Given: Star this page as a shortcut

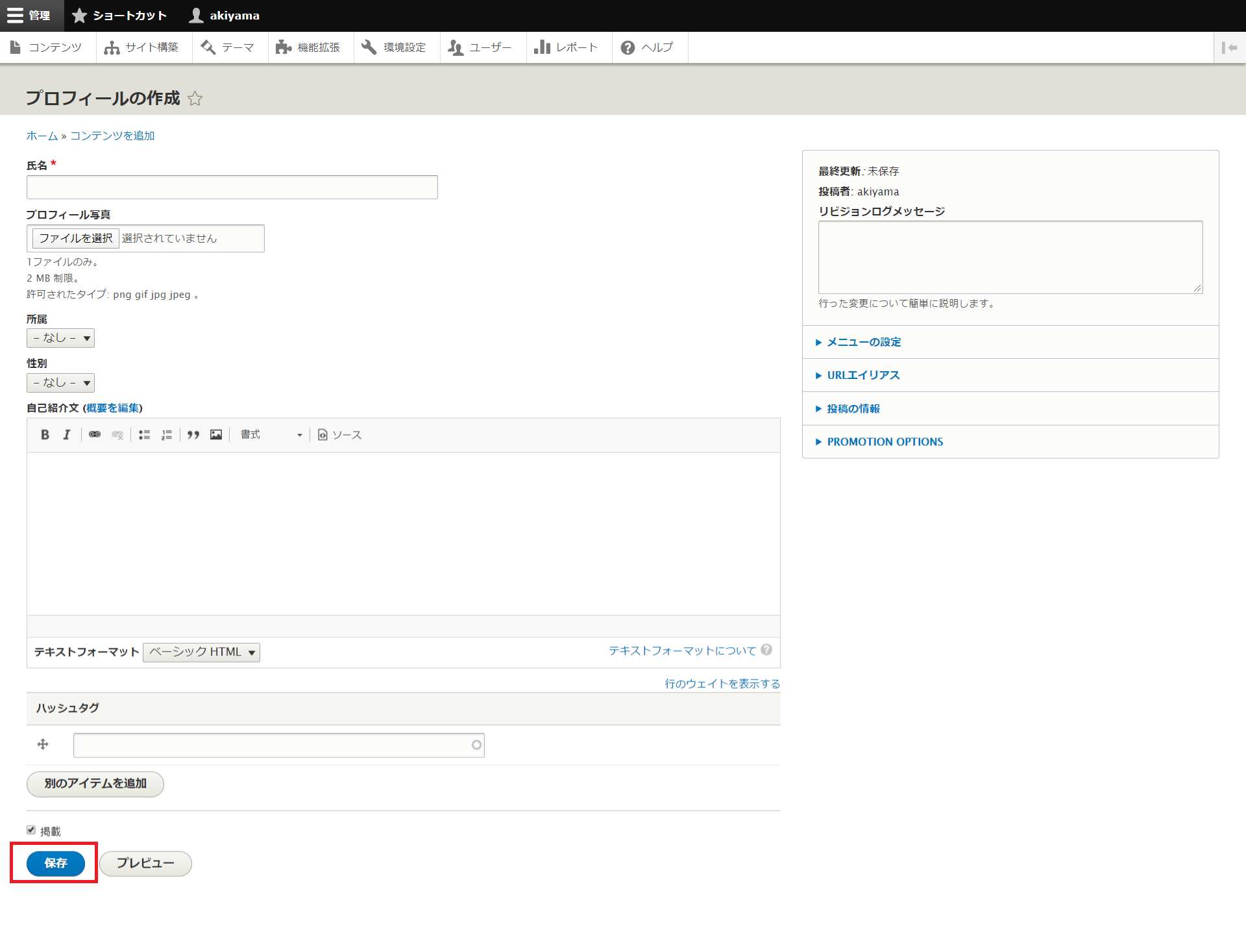Looking at the screenshot, I should 195,99.
